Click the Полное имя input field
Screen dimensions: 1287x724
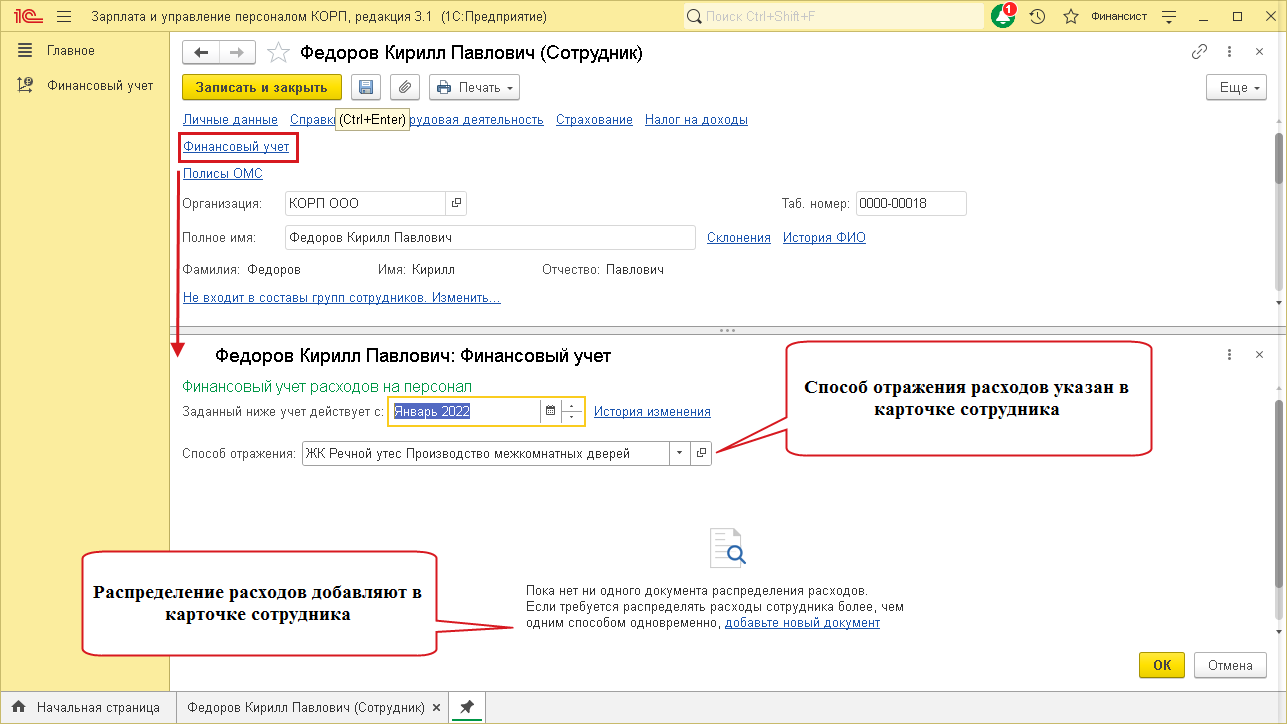489,237
